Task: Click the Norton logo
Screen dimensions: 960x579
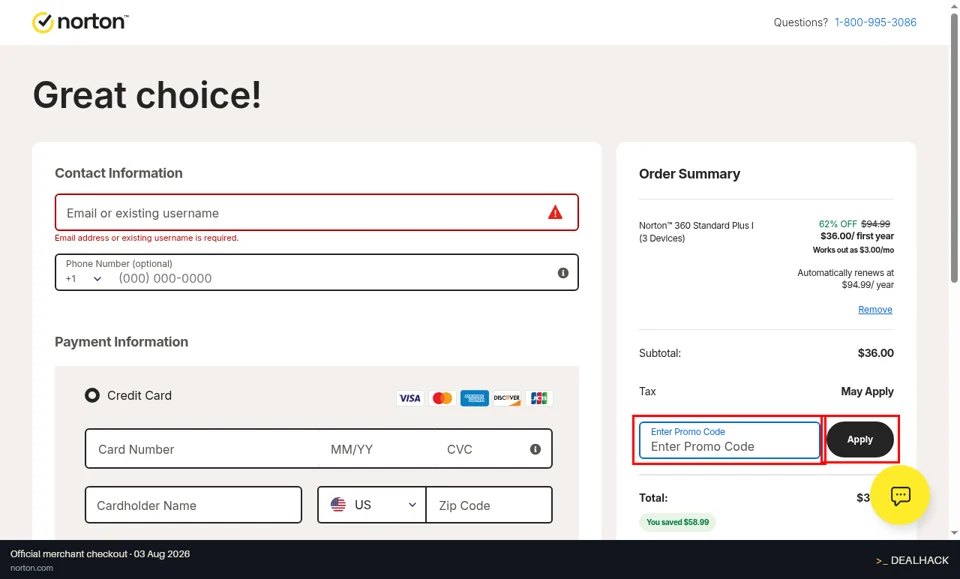Action: (x=80, y=22)
